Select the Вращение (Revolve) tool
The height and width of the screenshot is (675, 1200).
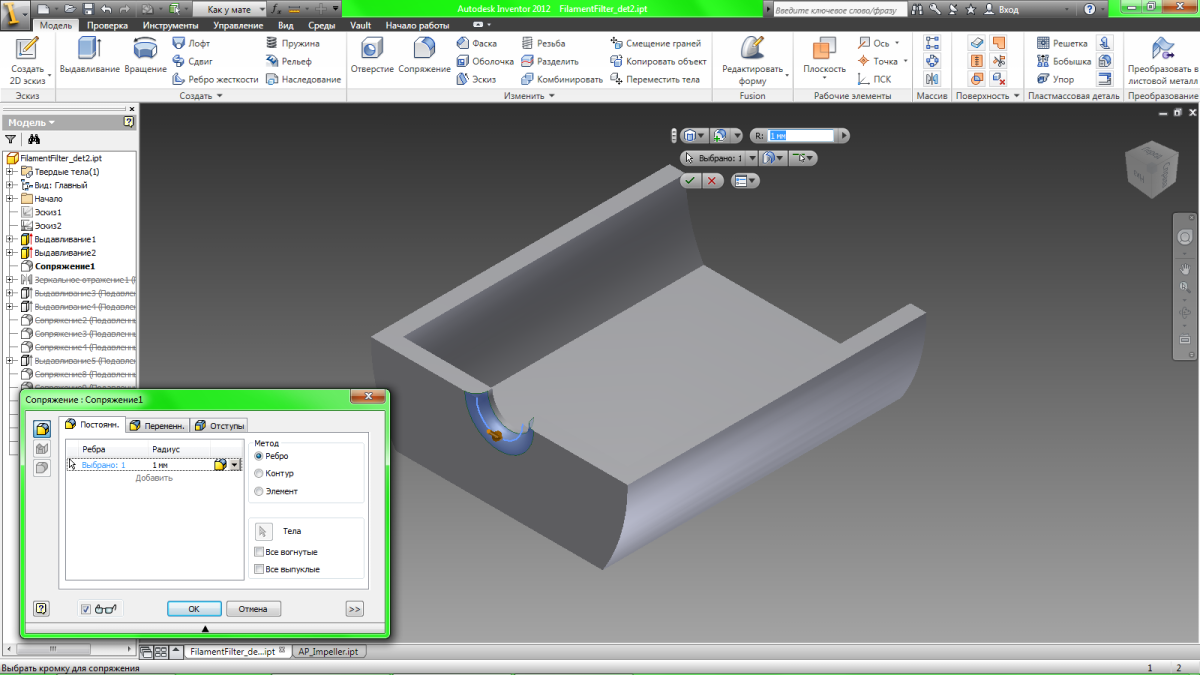(x=146, y=49)
